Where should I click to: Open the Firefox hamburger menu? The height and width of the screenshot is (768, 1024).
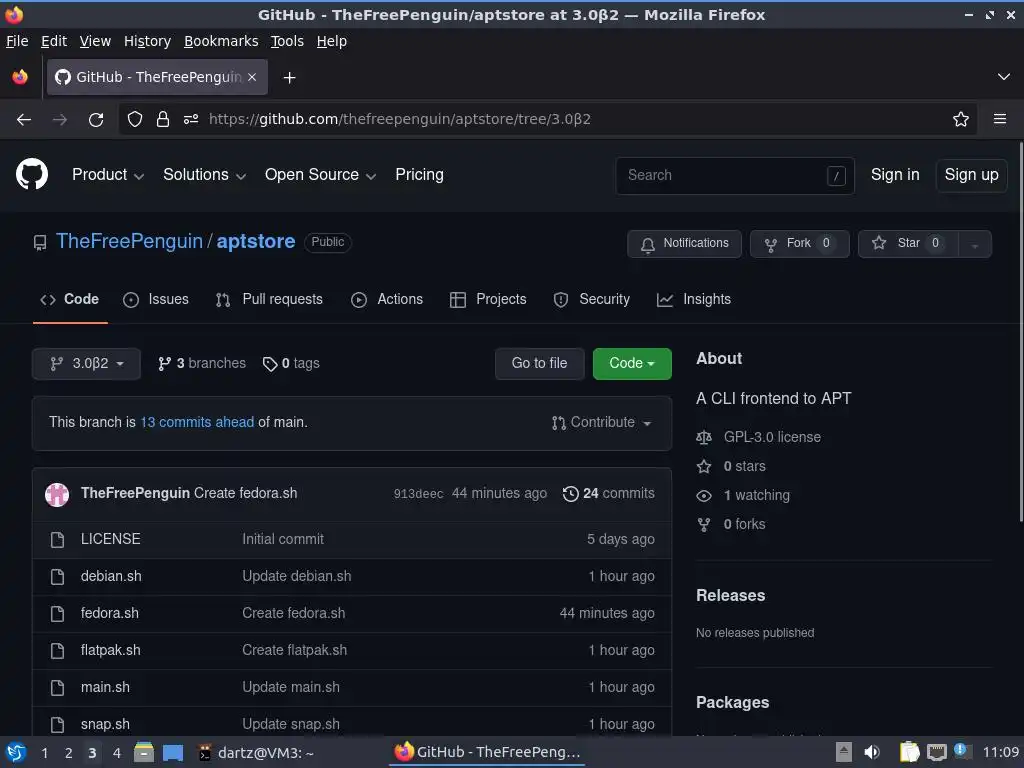tap(1000, 119)
